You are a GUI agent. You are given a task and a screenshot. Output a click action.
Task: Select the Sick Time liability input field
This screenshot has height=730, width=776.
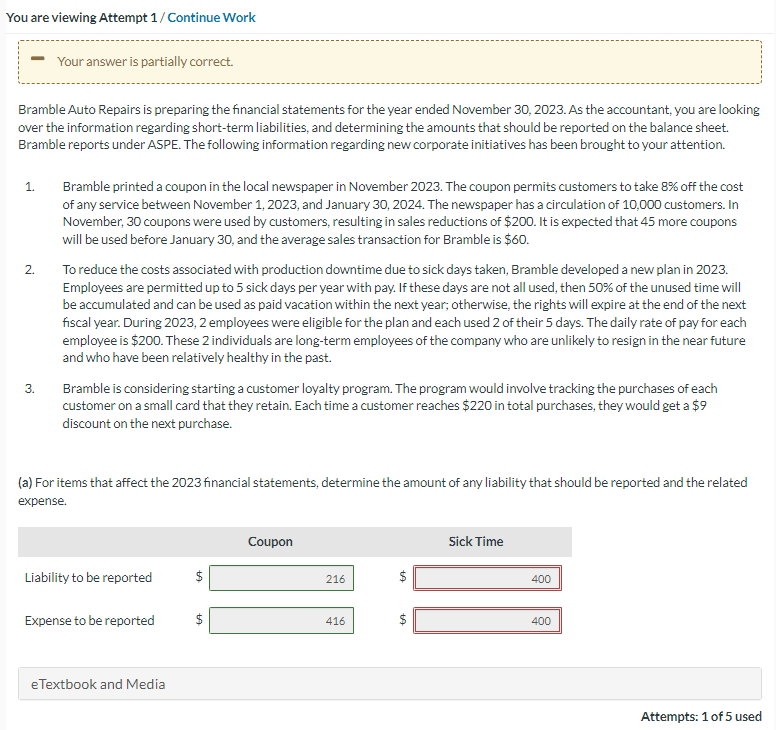487,578
